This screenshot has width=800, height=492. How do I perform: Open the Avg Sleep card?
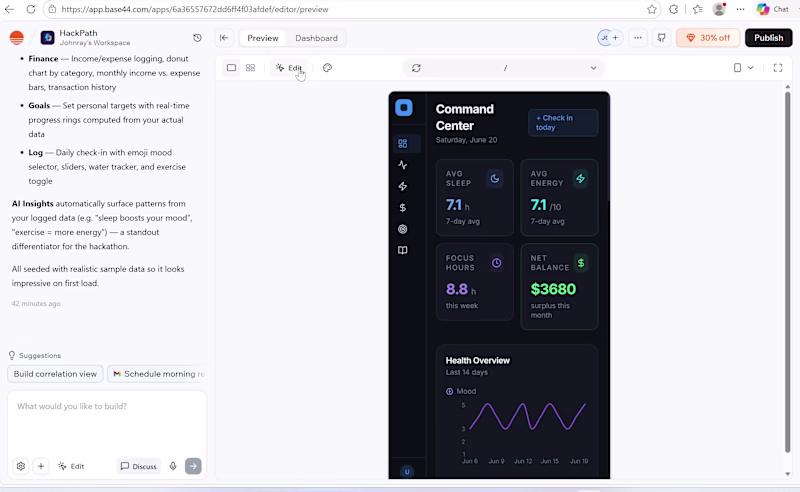(x=474, y=198)
